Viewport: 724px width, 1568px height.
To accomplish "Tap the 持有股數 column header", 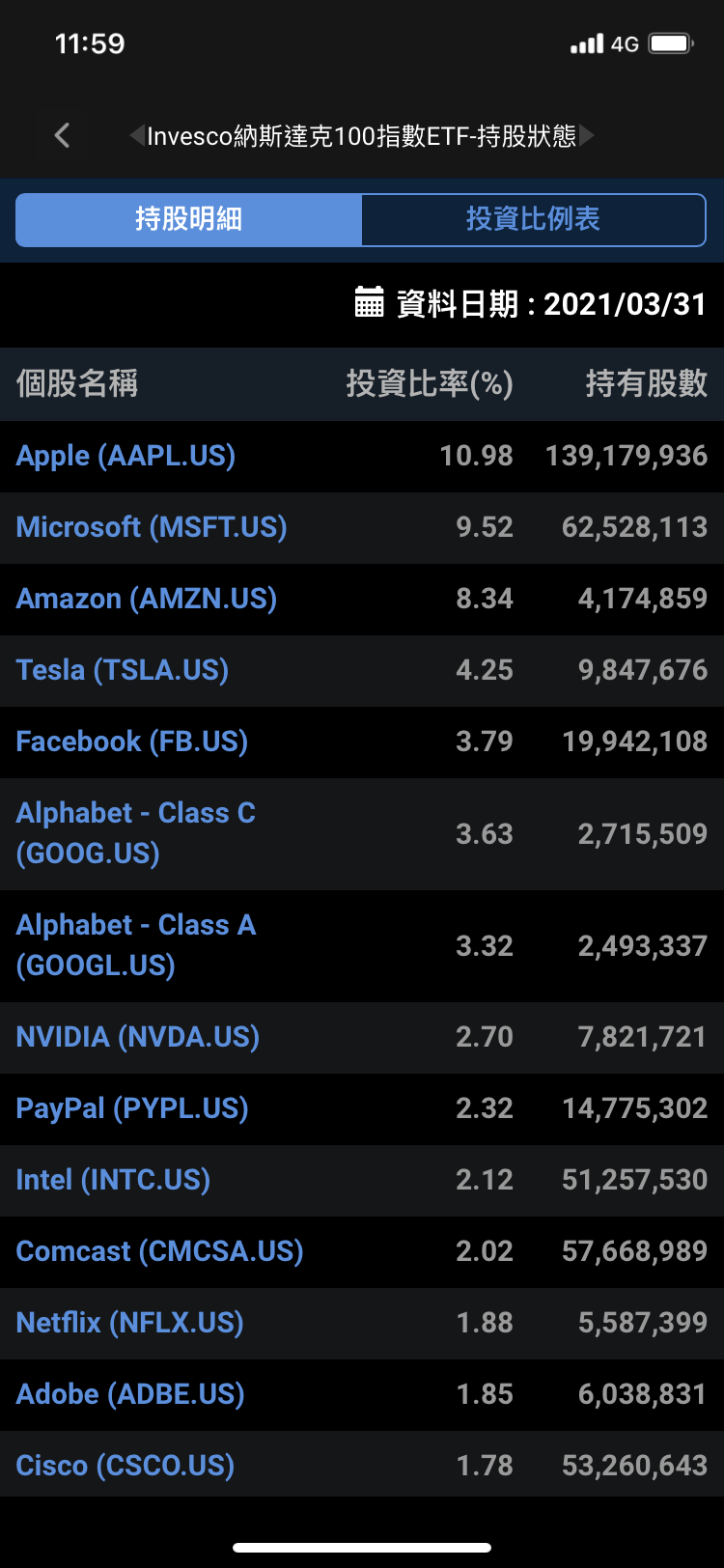I will (646, 384).
